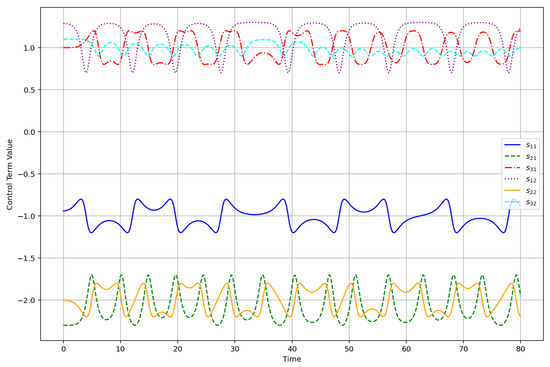Screen dimensions: 550x367
Task: Click the y-axis tick label 1.0
Action: (29, 48)
